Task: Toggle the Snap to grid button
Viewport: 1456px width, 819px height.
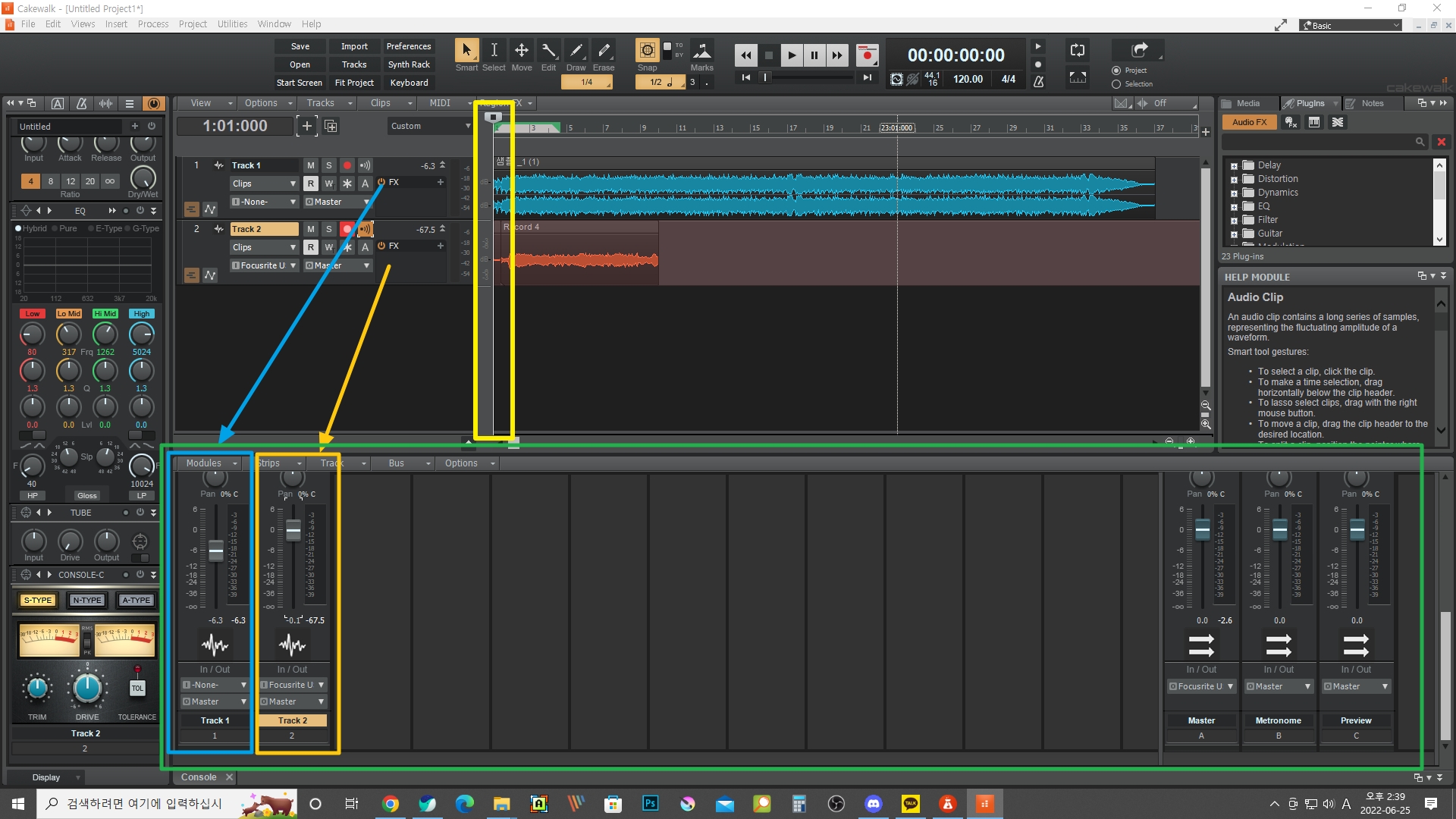Action: coord(647,51)
